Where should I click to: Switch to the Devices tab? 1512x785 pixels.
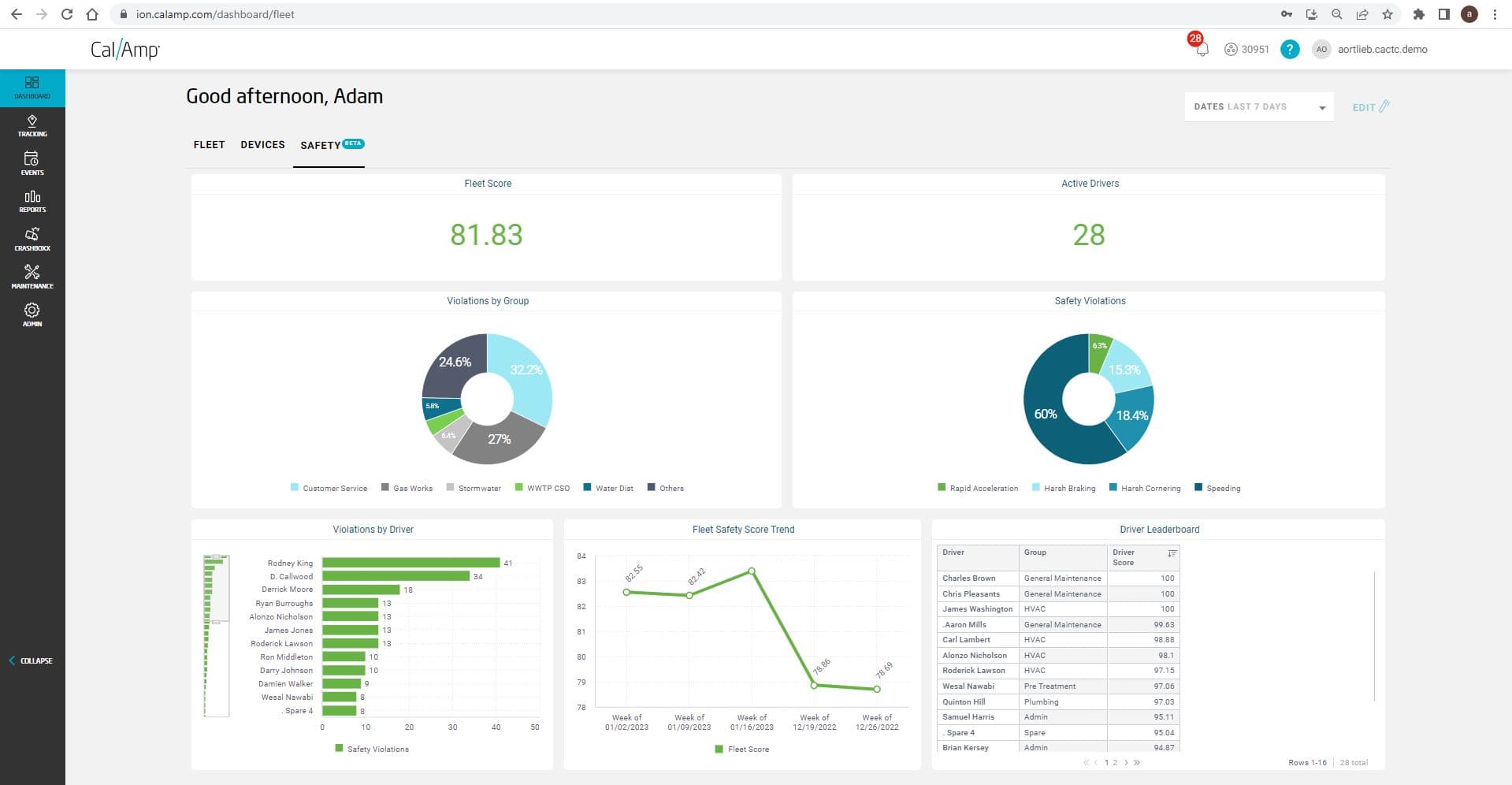pos(262,145)
